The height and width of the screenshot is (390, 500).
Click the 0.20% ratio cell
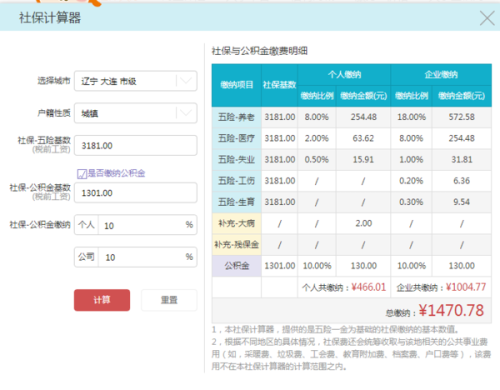pyautogui.click(x=411, y=181)
